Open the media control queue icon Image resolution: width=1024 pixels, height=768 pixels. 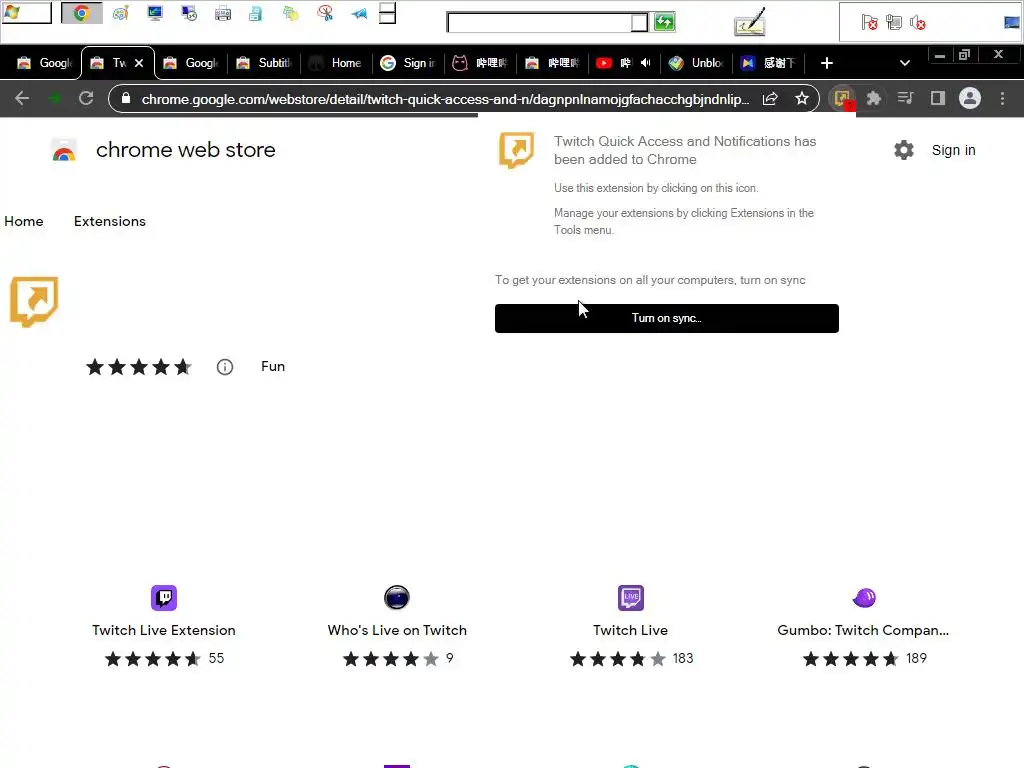pos(905,99)
